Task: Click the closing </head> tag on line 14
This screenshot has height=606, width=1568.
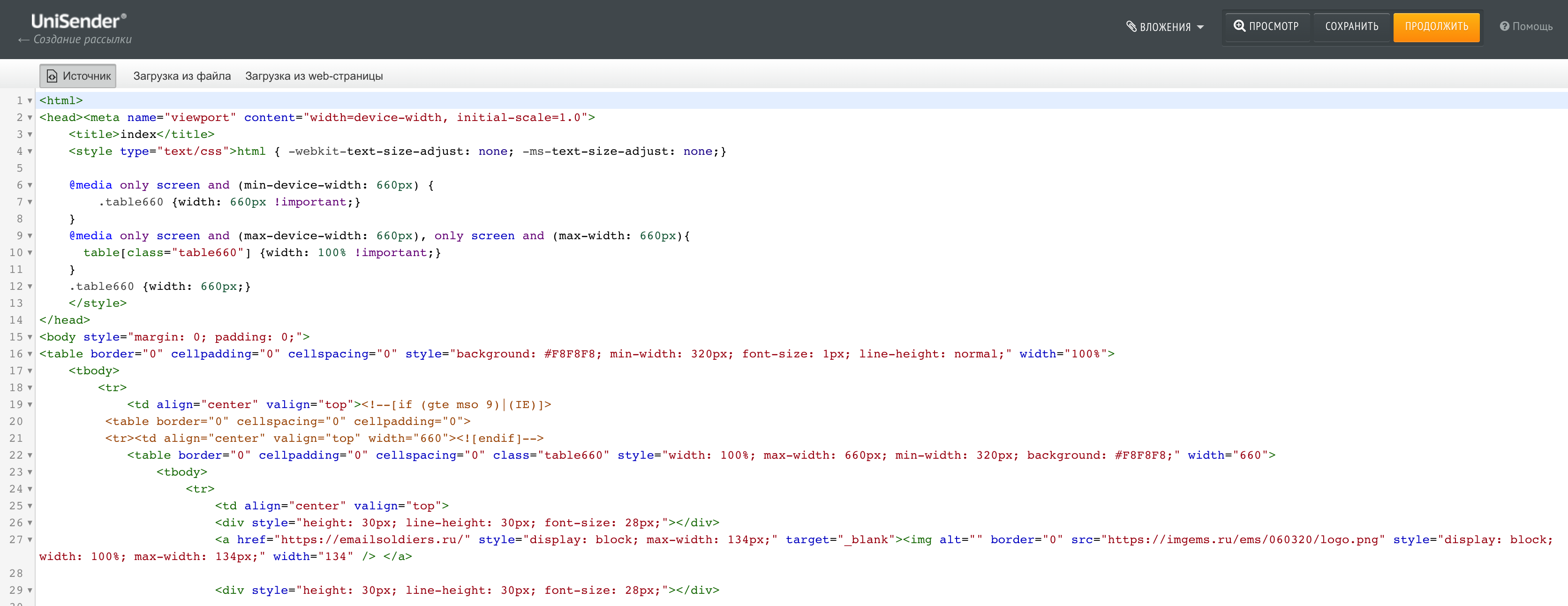Action: [x=65, y=320]
